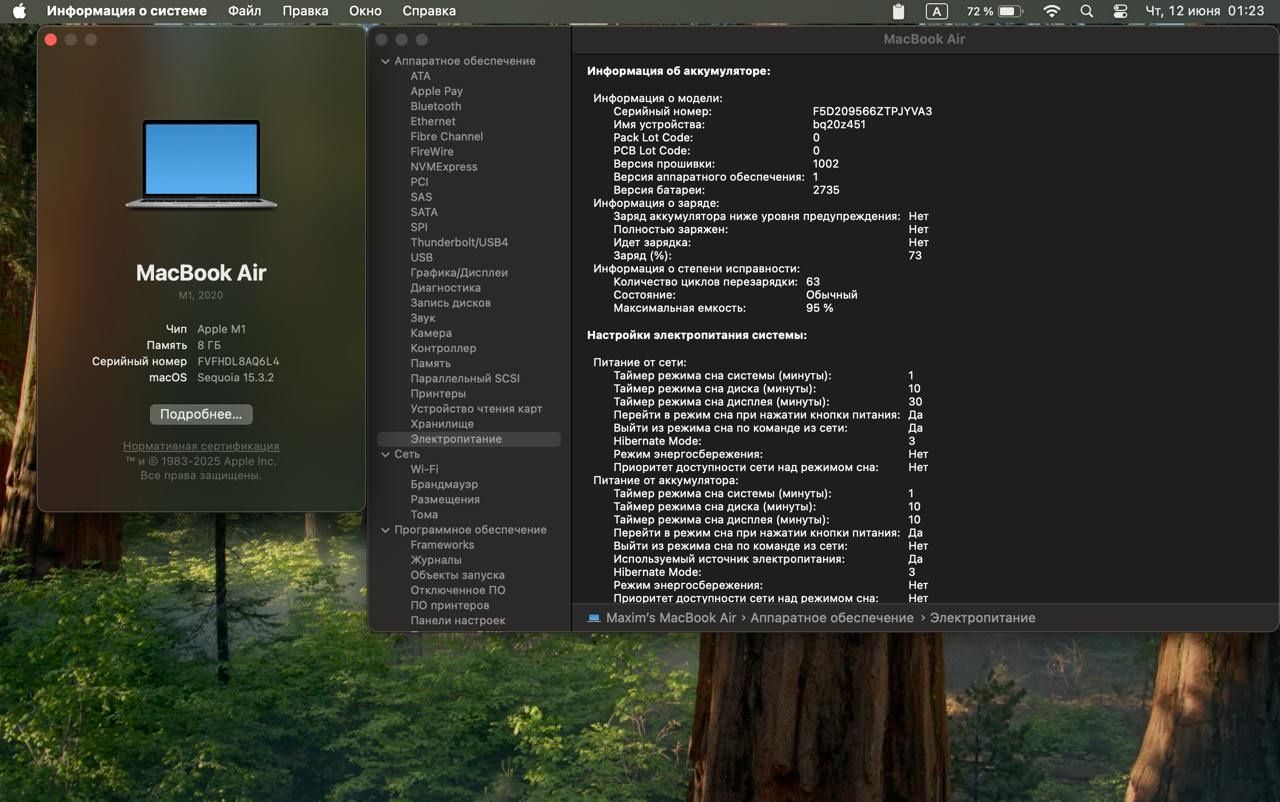Click the MacBook Air laptop image
The width and height of the screenshot is (1280, 802).
[201, 164]
